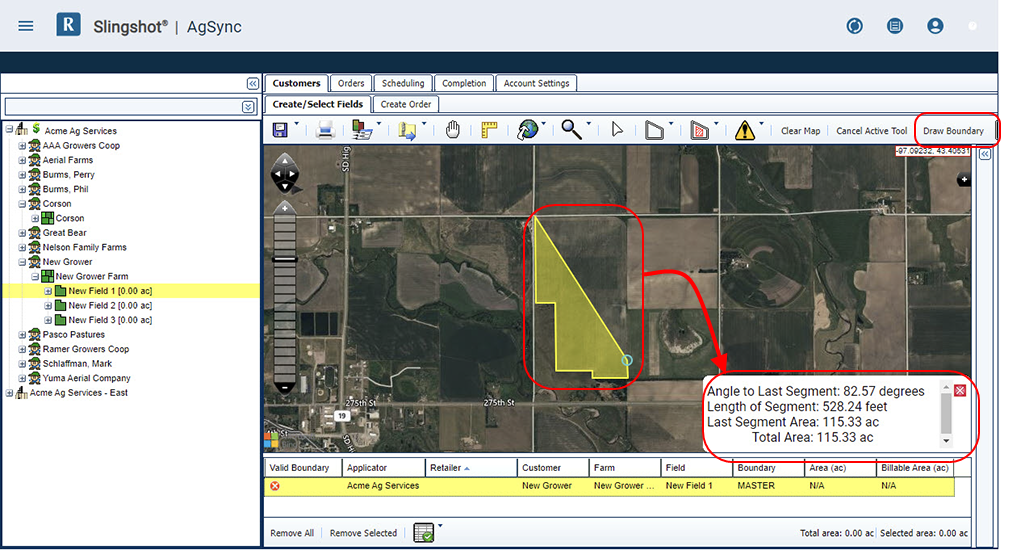Click the circular sync icon in header

pos(855,26)
